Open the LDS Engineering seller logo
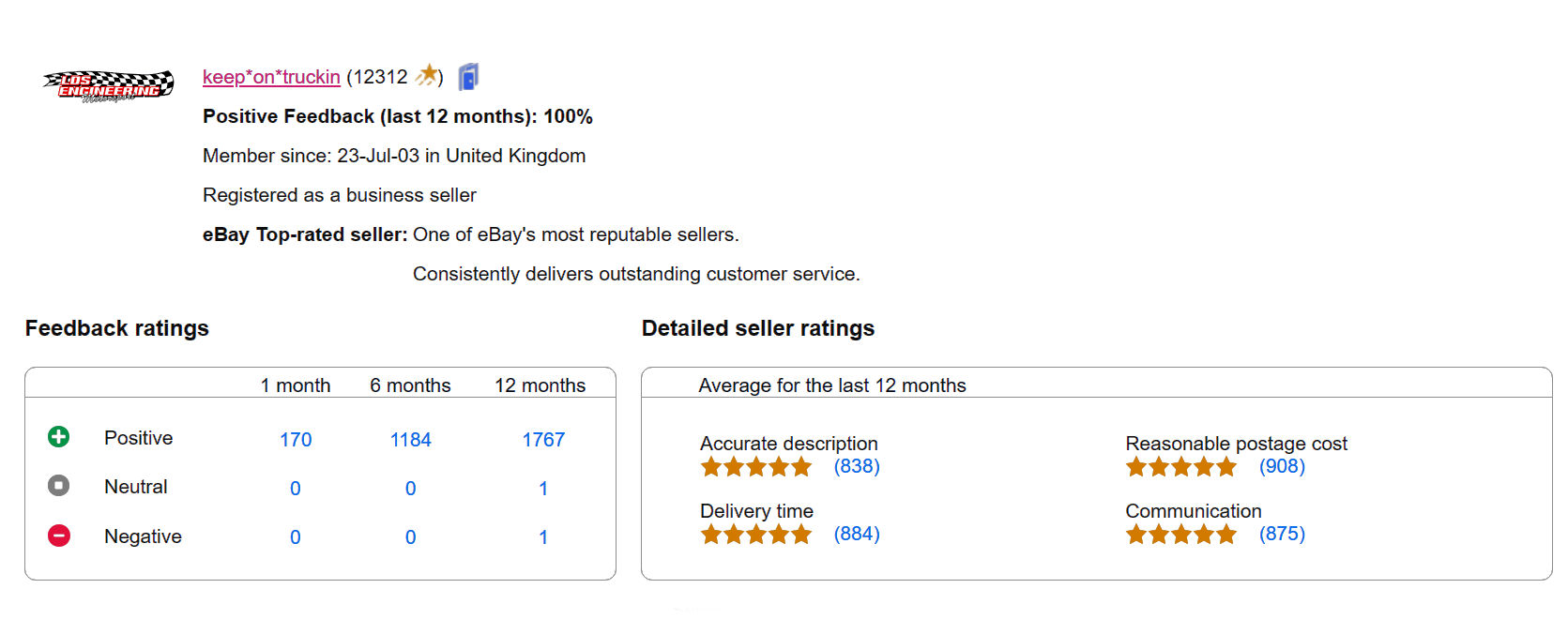This screenshot has height=619, width=1568. [x=108, y=85]
